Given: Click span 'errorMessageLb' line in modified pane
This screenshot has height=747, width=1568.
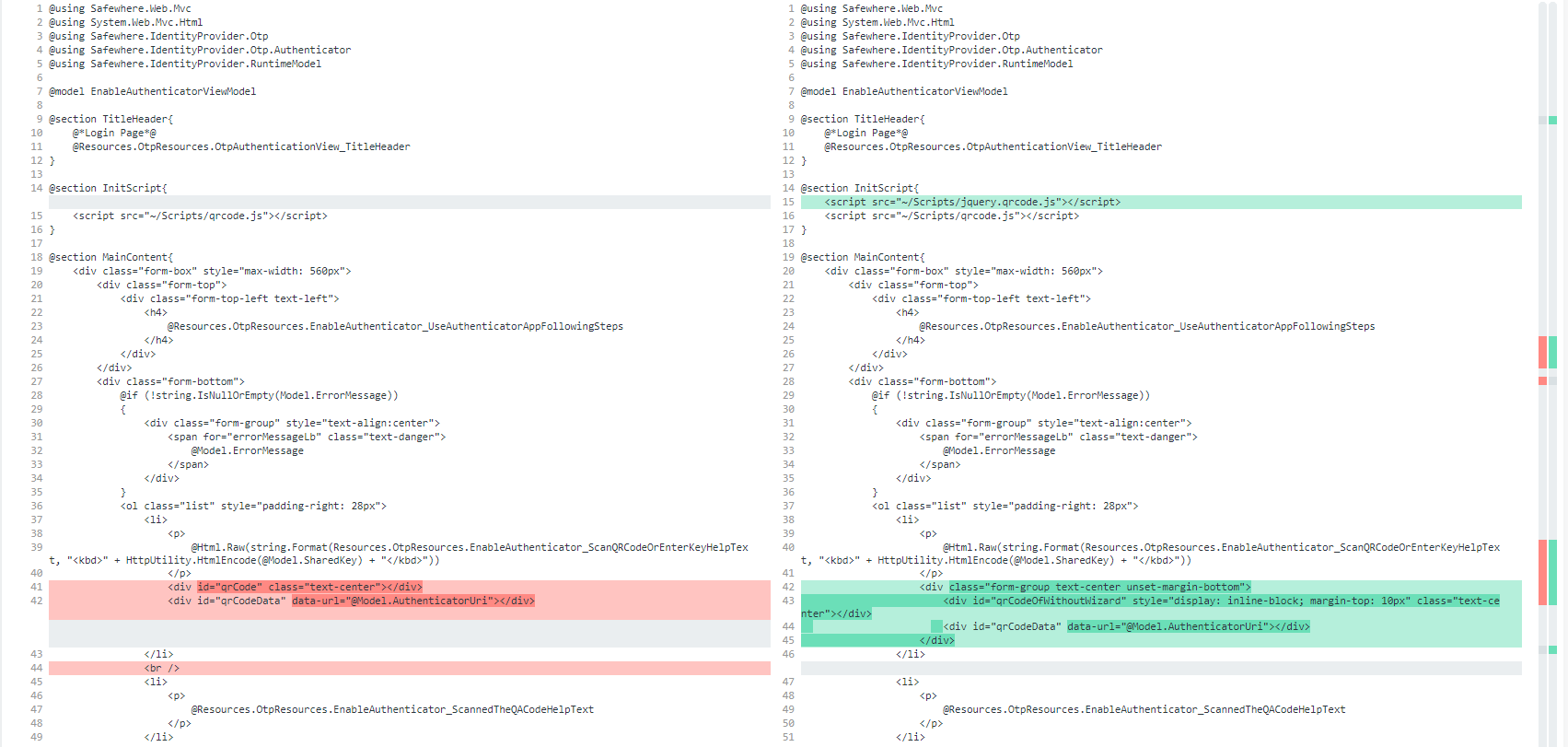Looking at the screenshot, I should (1058, 437).
